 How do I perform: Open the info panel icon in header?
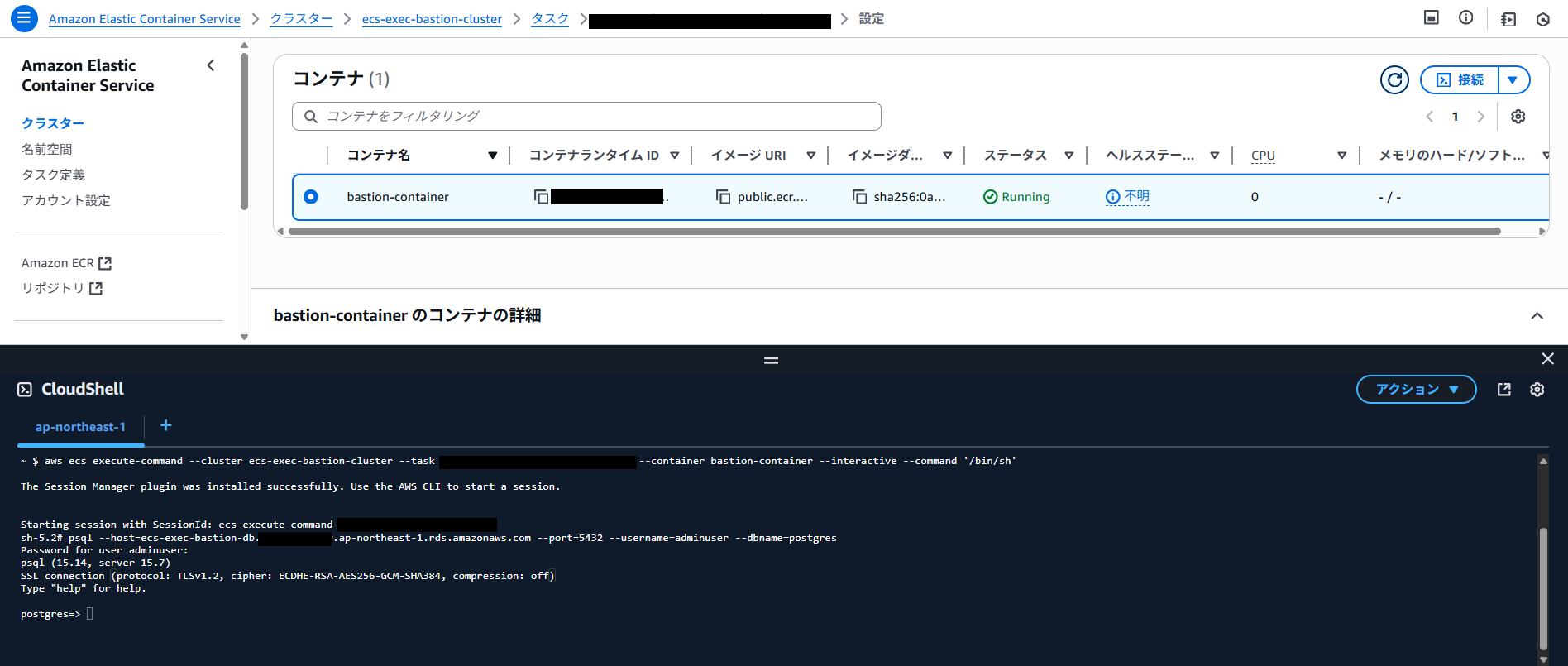1465,17
